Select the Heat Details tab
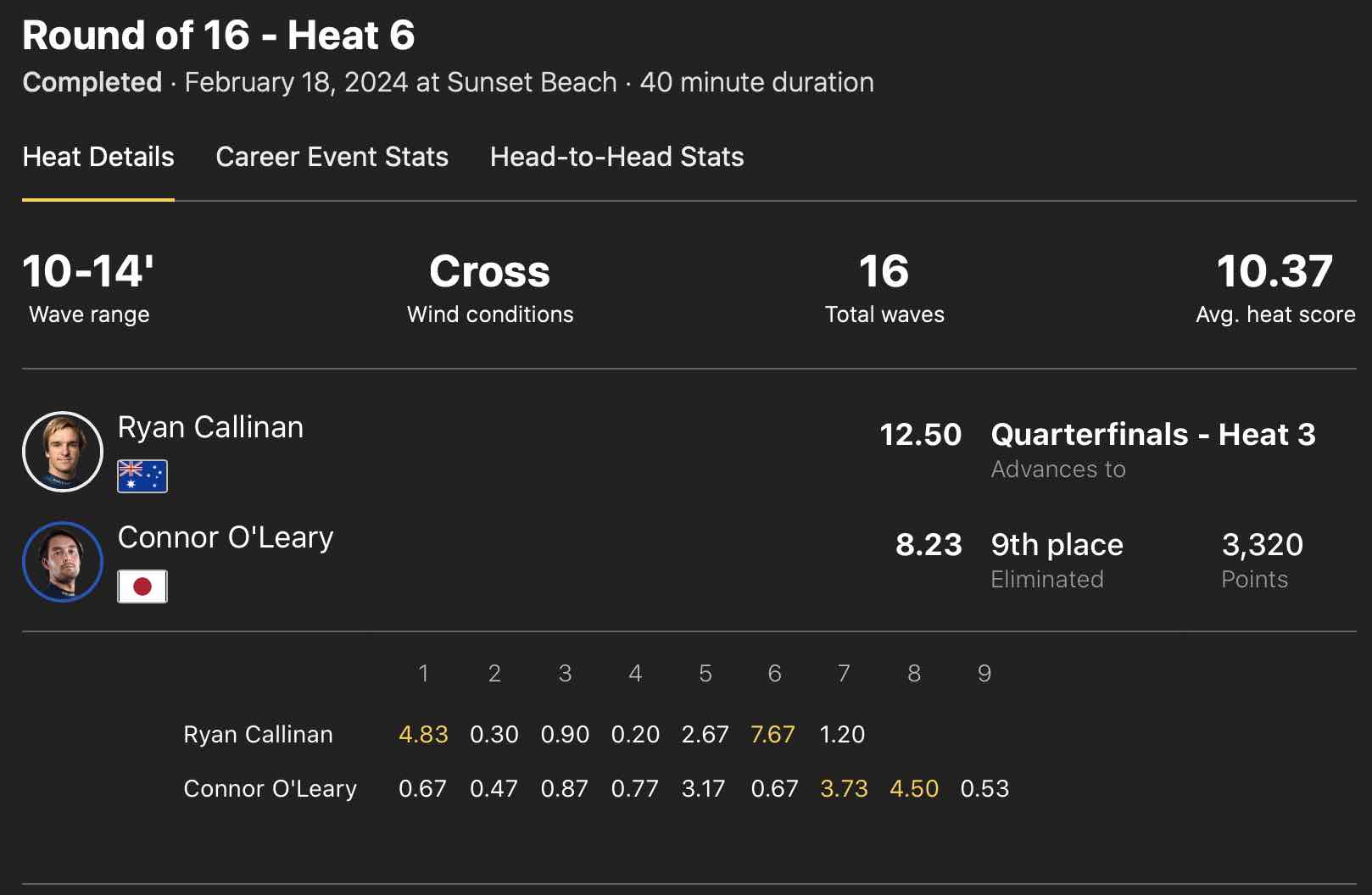Image resolution: width=1372 pixels, height=895 pixels. coord(98,157)
